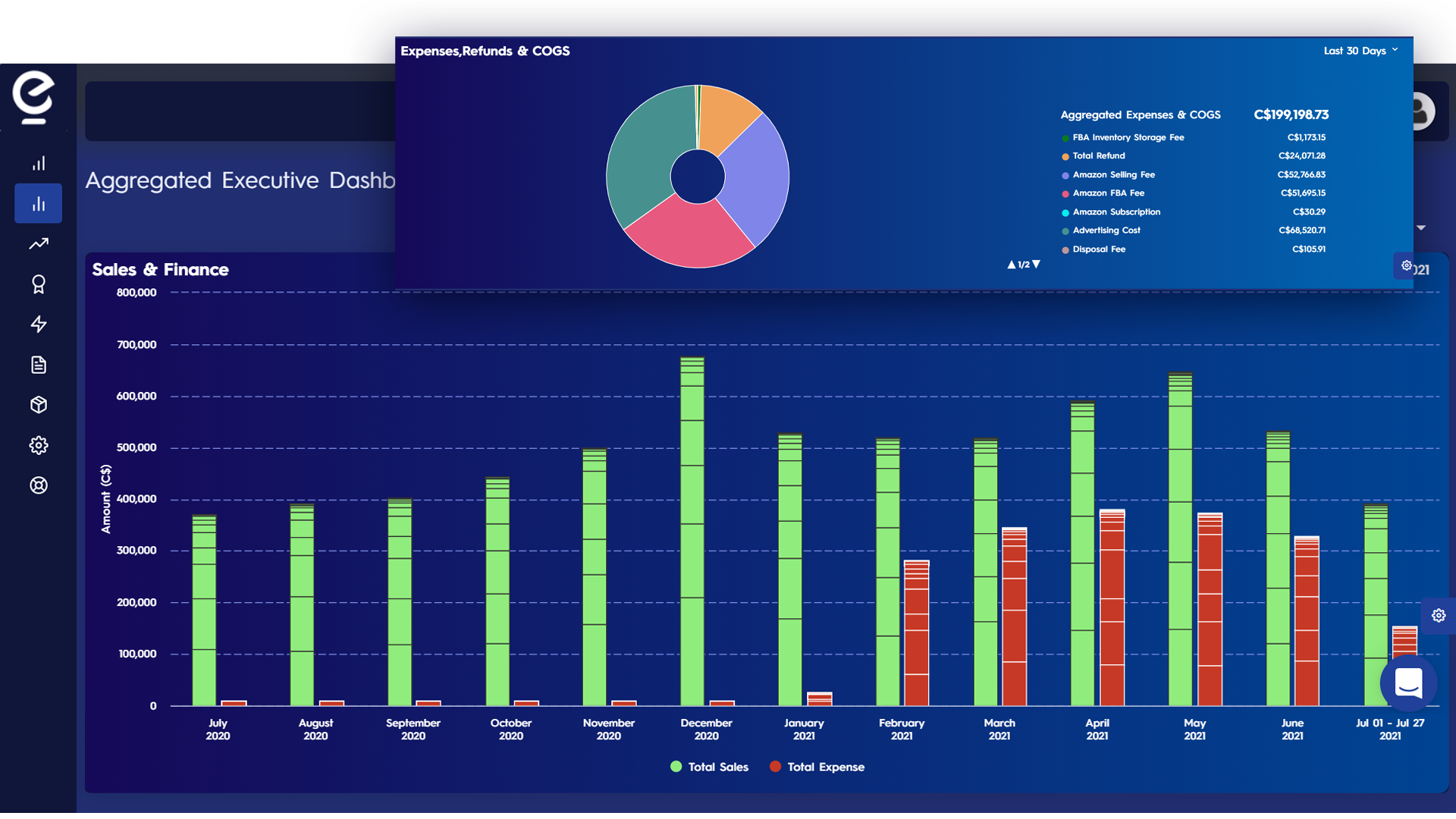
Task: Toggle the Total Sales legend item
Action: 709,767
